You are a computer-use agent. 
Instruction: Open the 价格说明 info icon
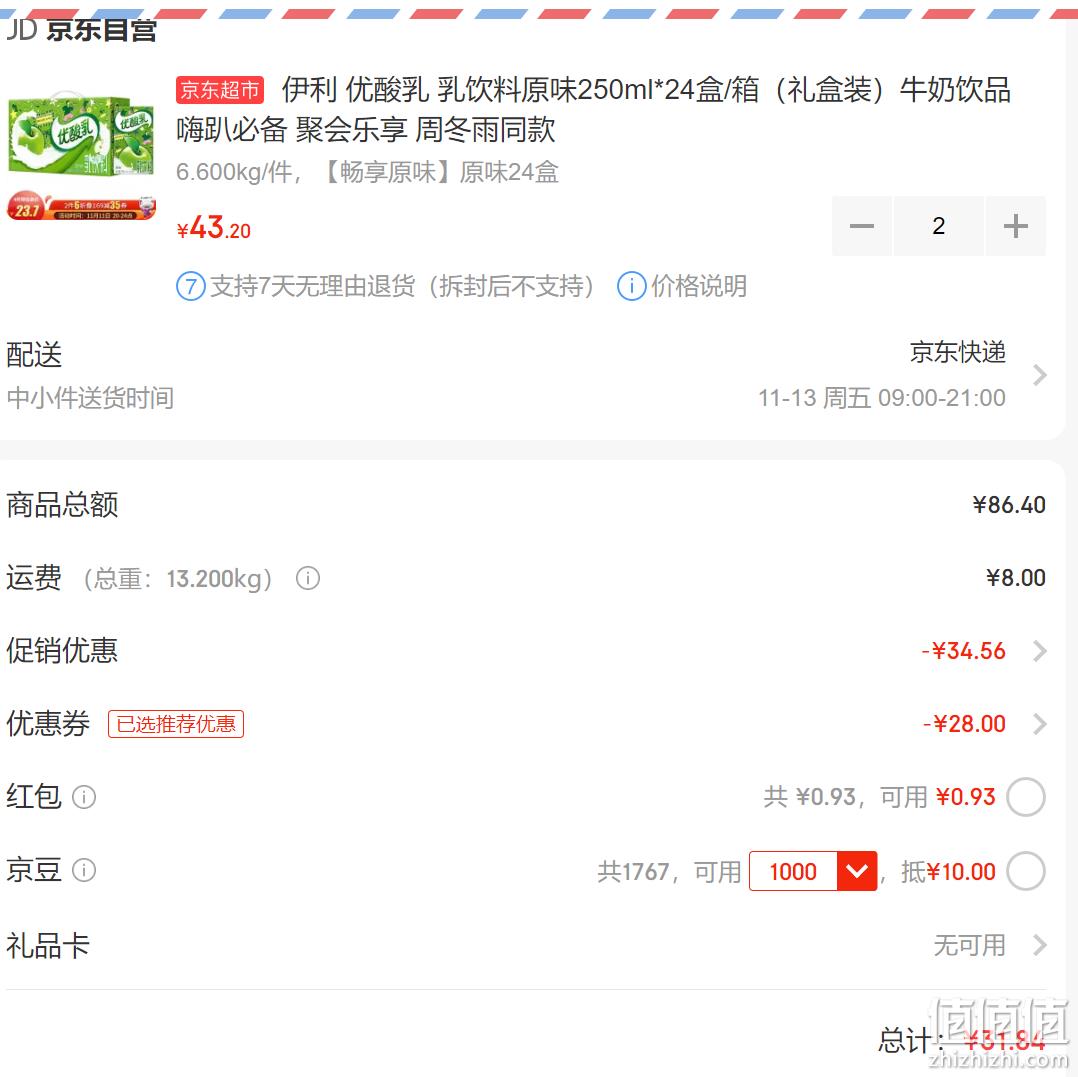tap(631, 287)
